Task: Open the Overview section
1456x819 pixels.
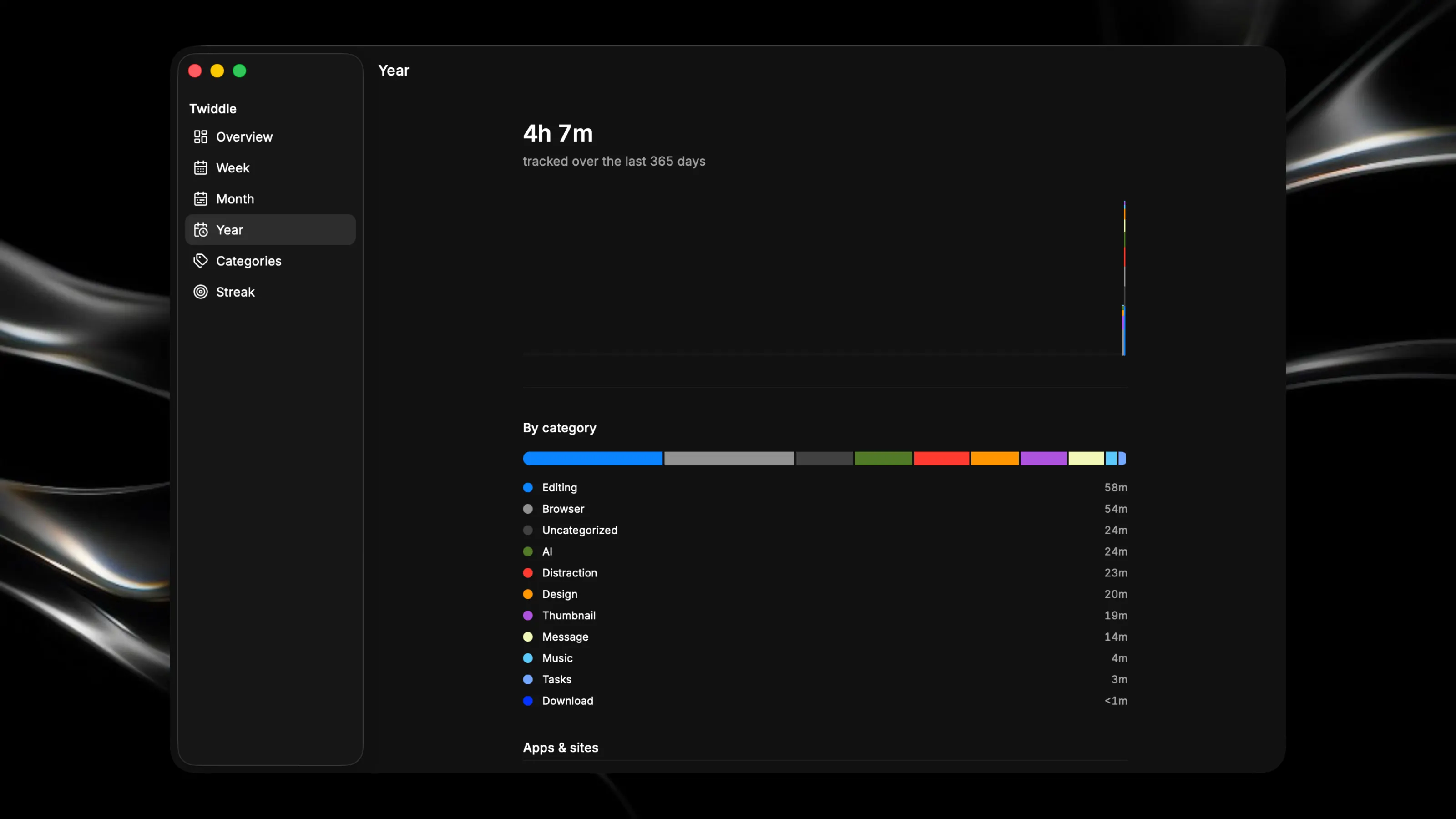Action: pyautogui.click(x=270, y=137)
